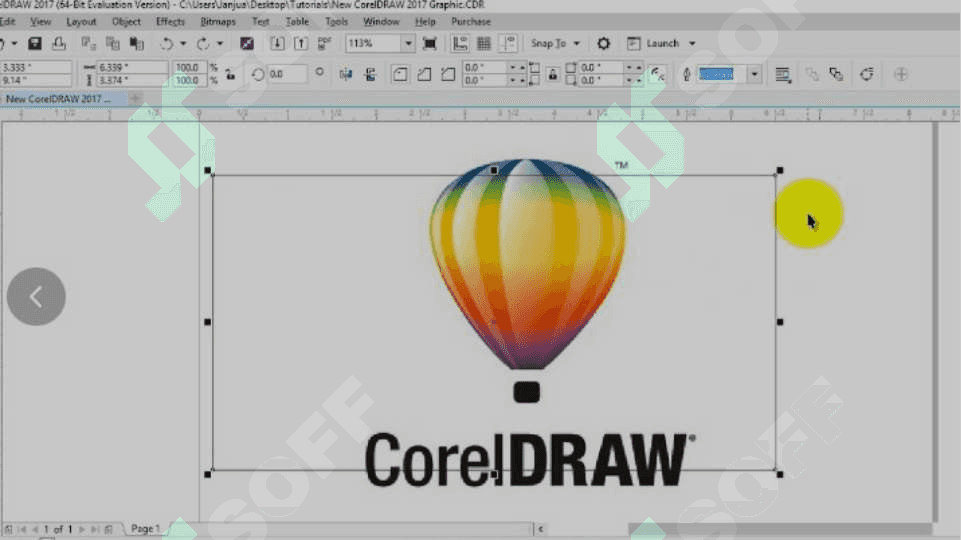Click the Publish to PDF icon

click(324, 44)
